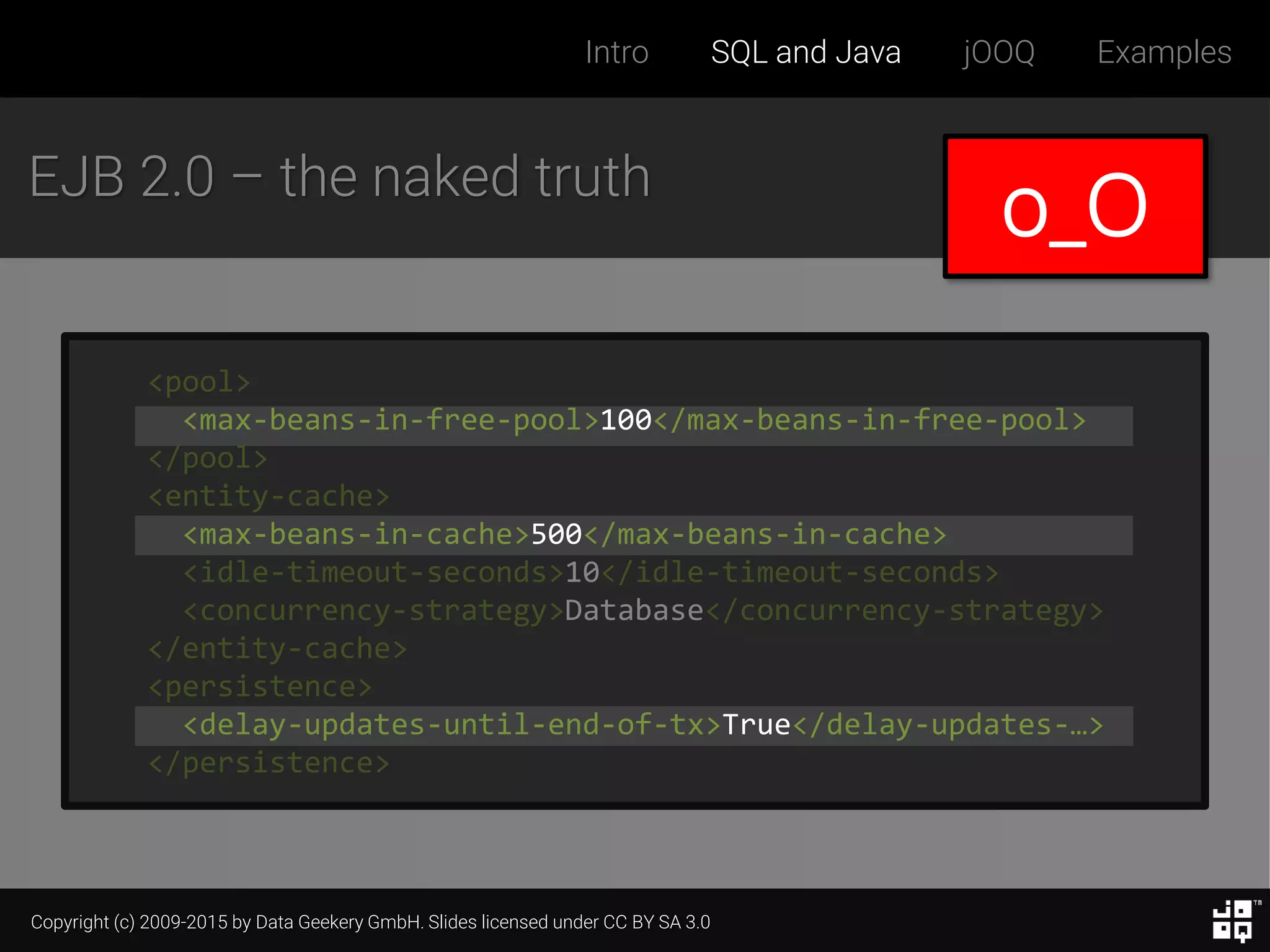Click the value 100 in code
The width and height of the screenshot is (1270, 952).
click(626, 421)
